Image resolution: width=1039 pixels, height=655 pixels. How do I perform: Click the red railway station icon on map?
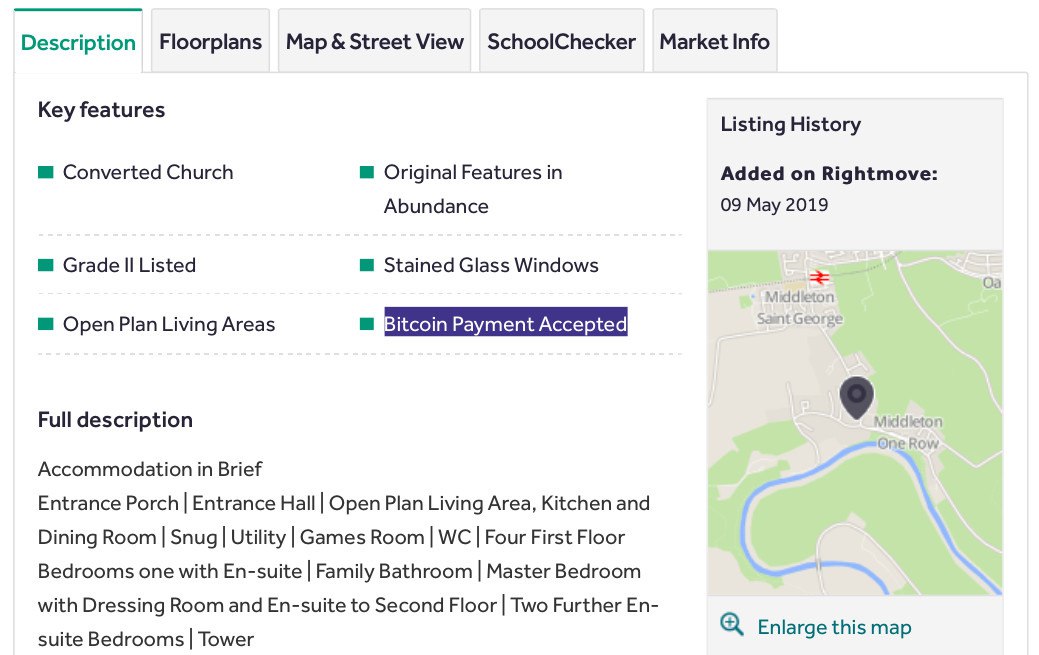coord(820,276)
